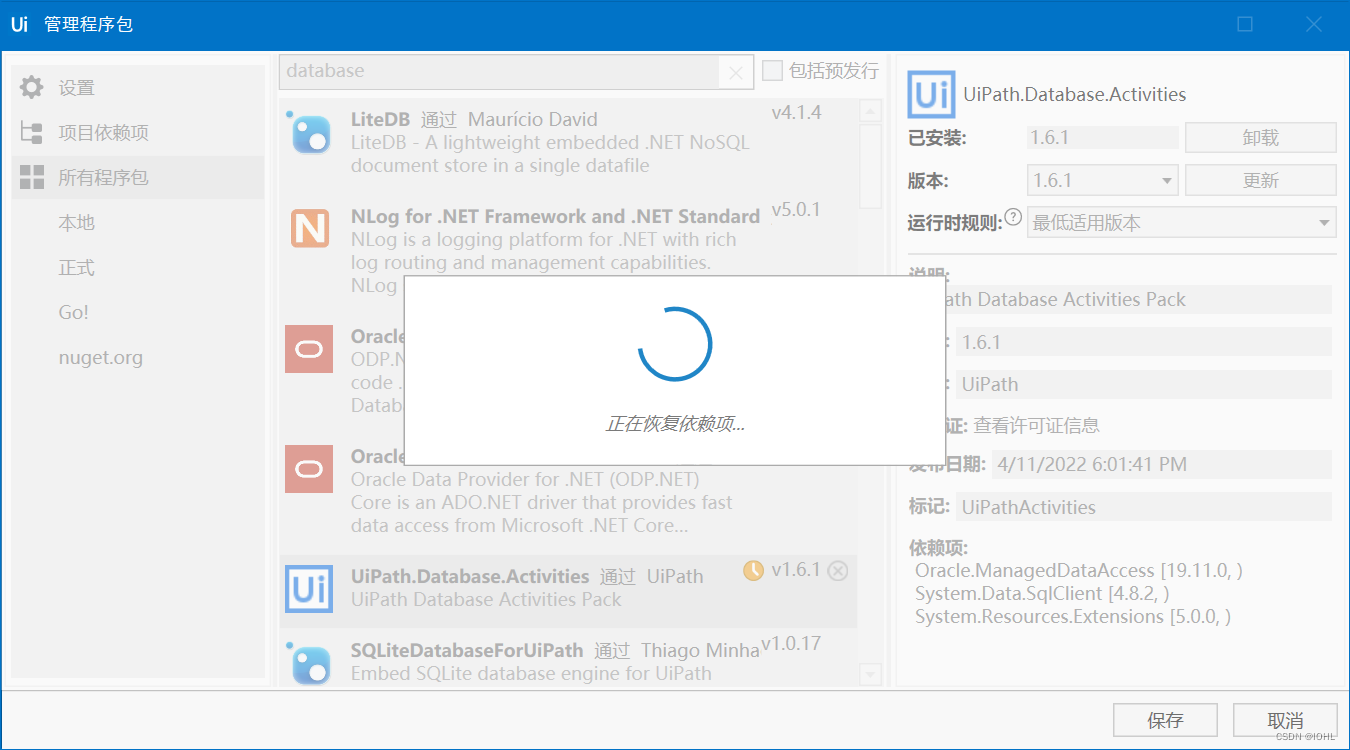Image resolution: width=1350 pixels, height=750 pixels.
Task: Select 项目依赖项 in the sidebar
Action: tap(138, 132)
